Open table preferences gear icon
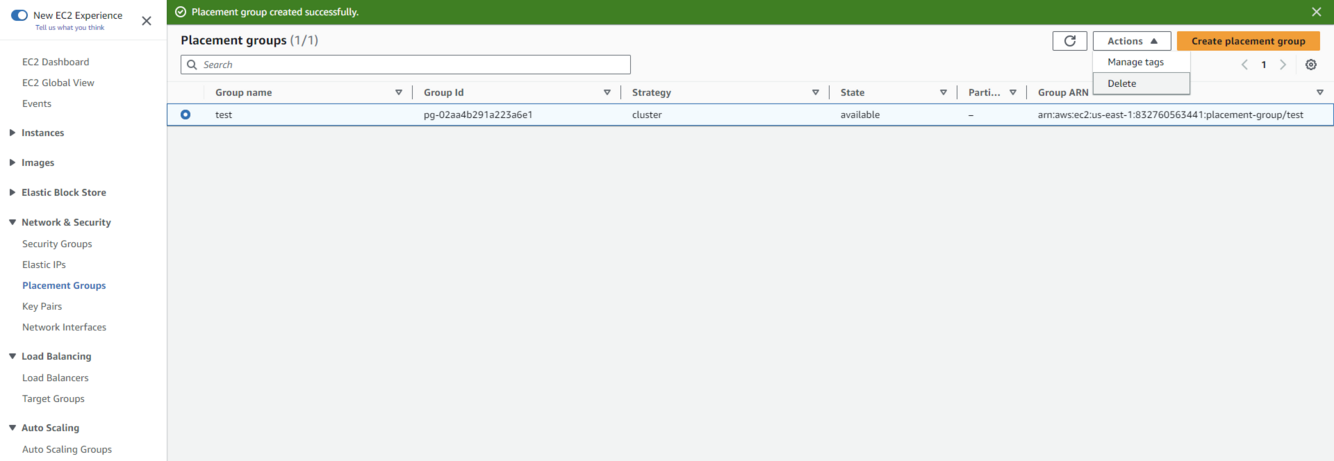This screenshot has height=461, width=1334. [1311, 65]
